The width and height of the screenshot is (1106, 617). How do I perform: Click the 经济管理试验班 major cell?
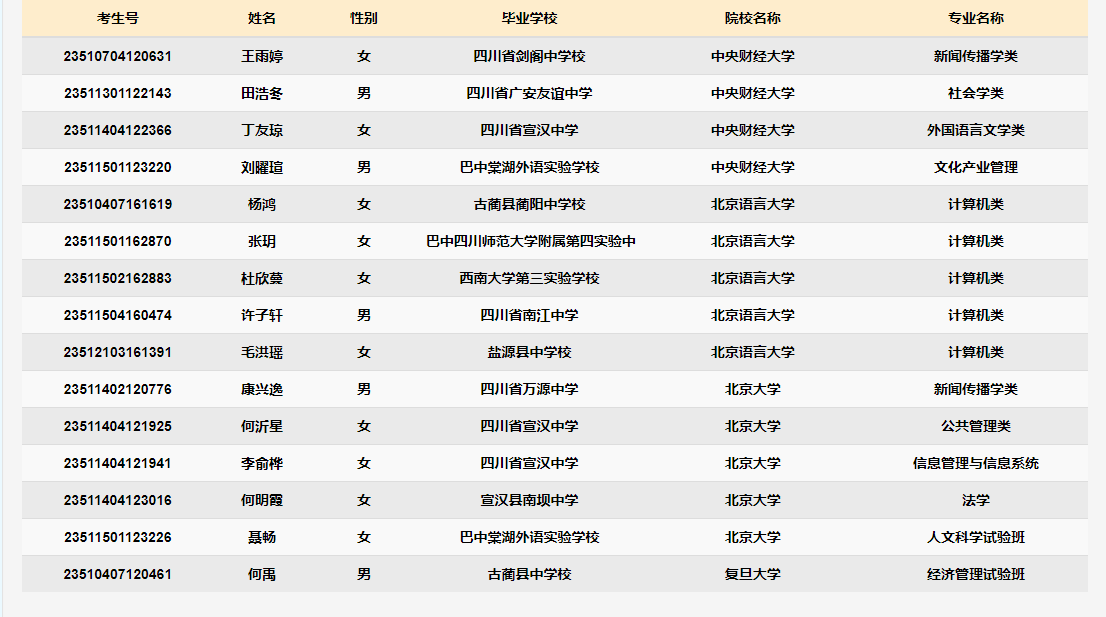click(976, 575)
